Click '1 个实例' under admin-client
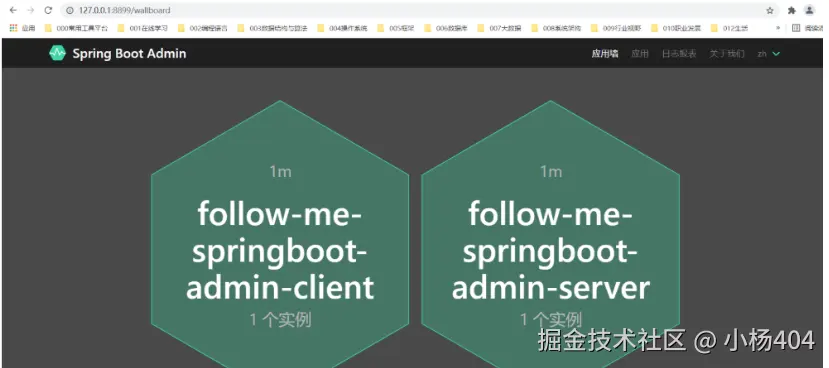 click(x=280, y=319)
